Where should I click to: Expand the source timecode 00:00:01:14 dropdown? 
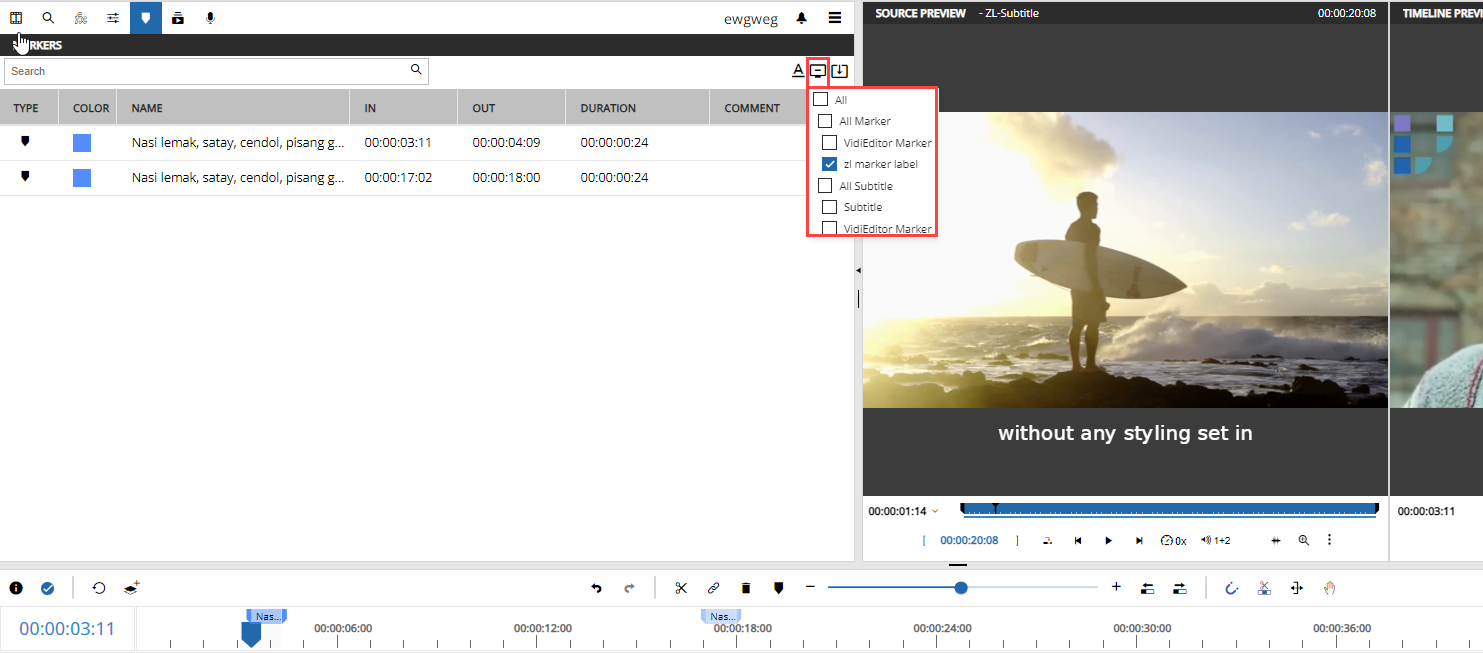(x=935, y=511)
